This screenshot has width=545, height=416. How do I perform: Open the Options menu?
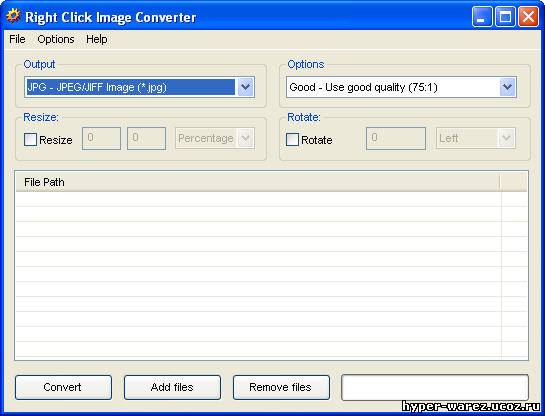pos(56,39)
